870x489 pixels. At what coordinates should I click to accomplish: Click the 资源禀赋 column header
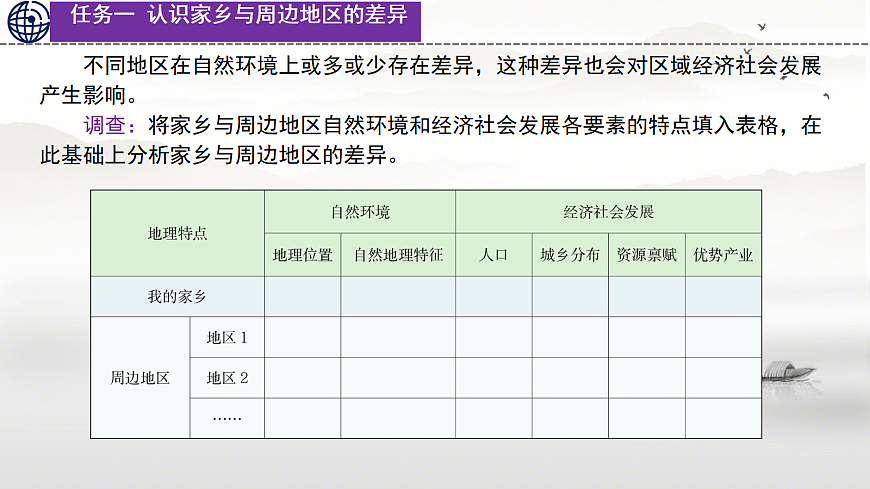[647, 255]
